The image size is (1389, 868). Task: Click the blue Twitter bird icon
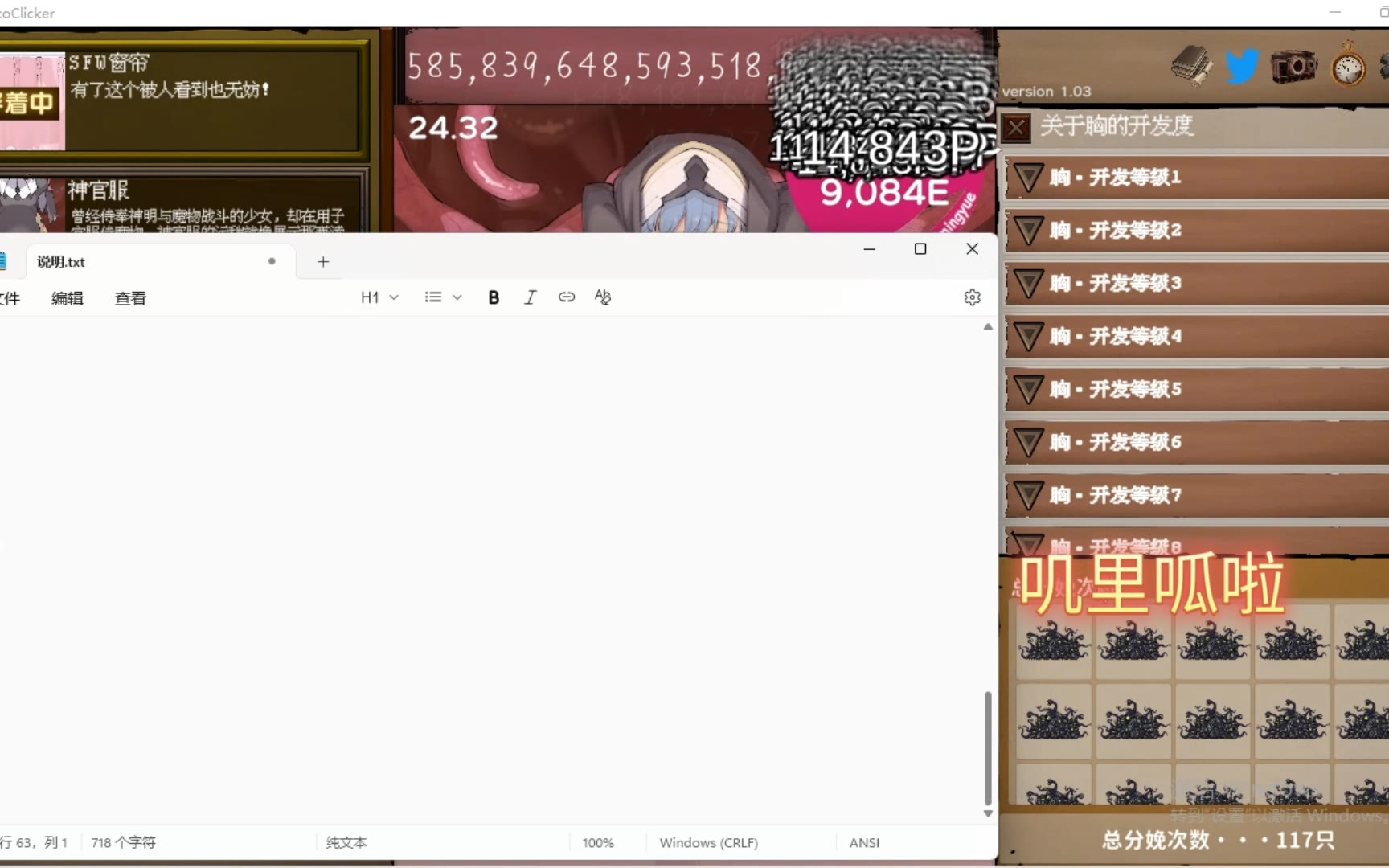coord(1241,66)
